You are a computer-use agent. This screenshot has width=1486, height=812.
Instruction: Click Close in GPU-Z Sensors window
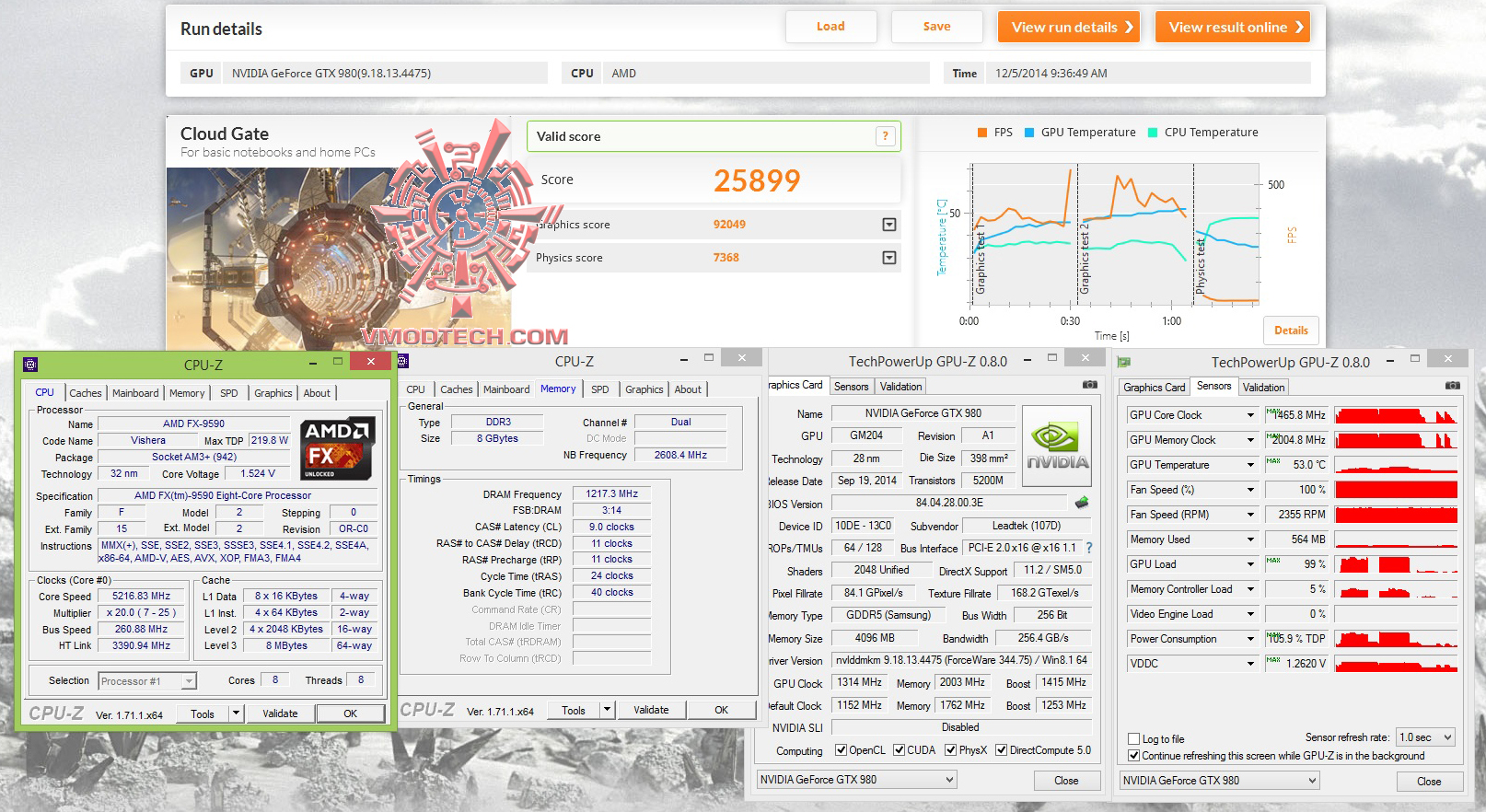(1429, 782)
